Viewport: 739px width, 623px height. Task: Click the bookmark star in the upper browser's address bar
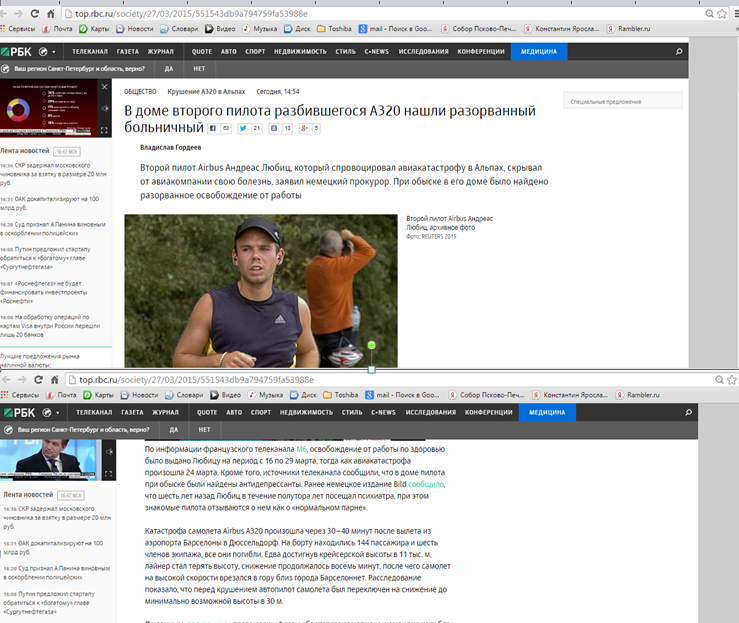pyautogui.click(x=722, y=14)
